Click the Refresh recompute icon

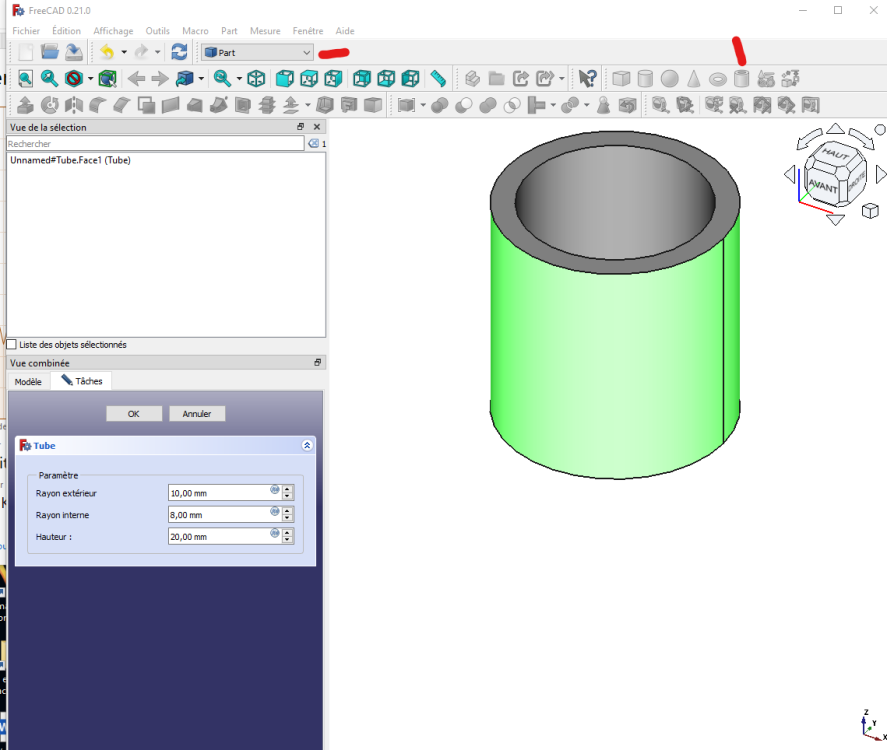pos(179,52)
